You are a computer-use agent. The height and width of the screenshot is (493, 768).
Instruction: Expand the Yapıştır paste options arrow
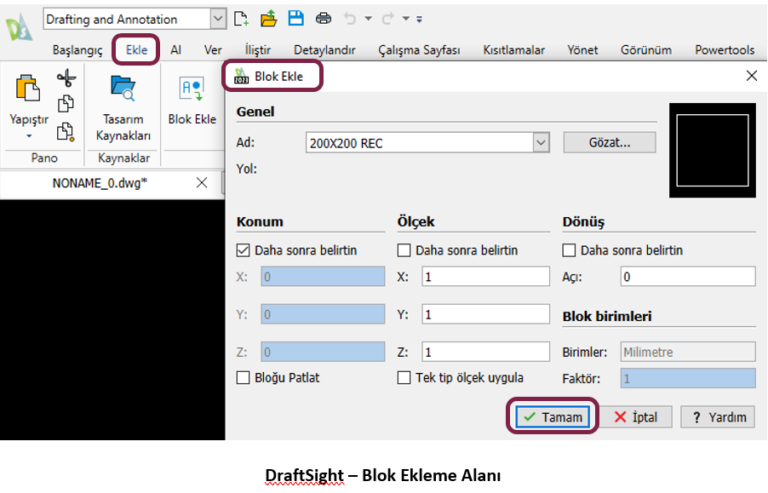pos(29,135)
